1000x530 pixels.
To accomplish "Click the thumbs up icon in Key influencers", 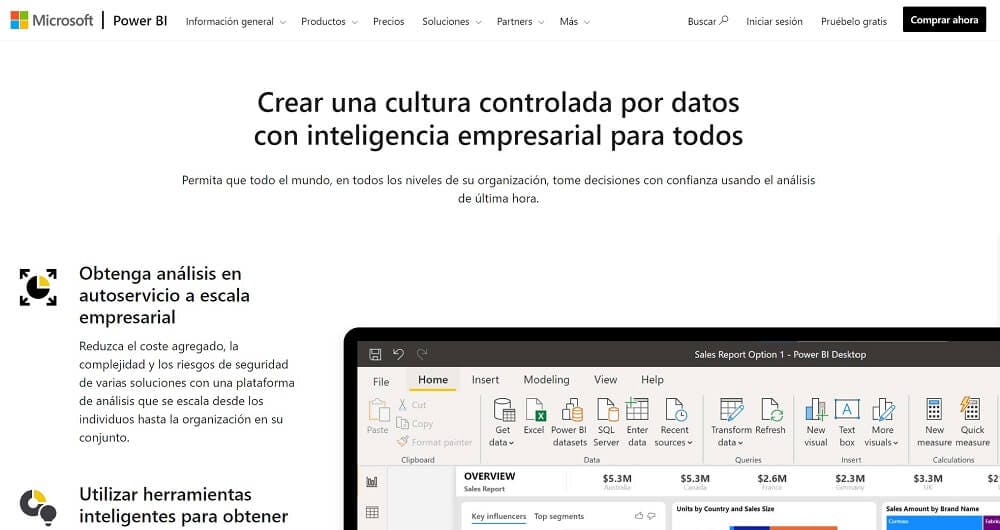I will [x=640, y=515].
